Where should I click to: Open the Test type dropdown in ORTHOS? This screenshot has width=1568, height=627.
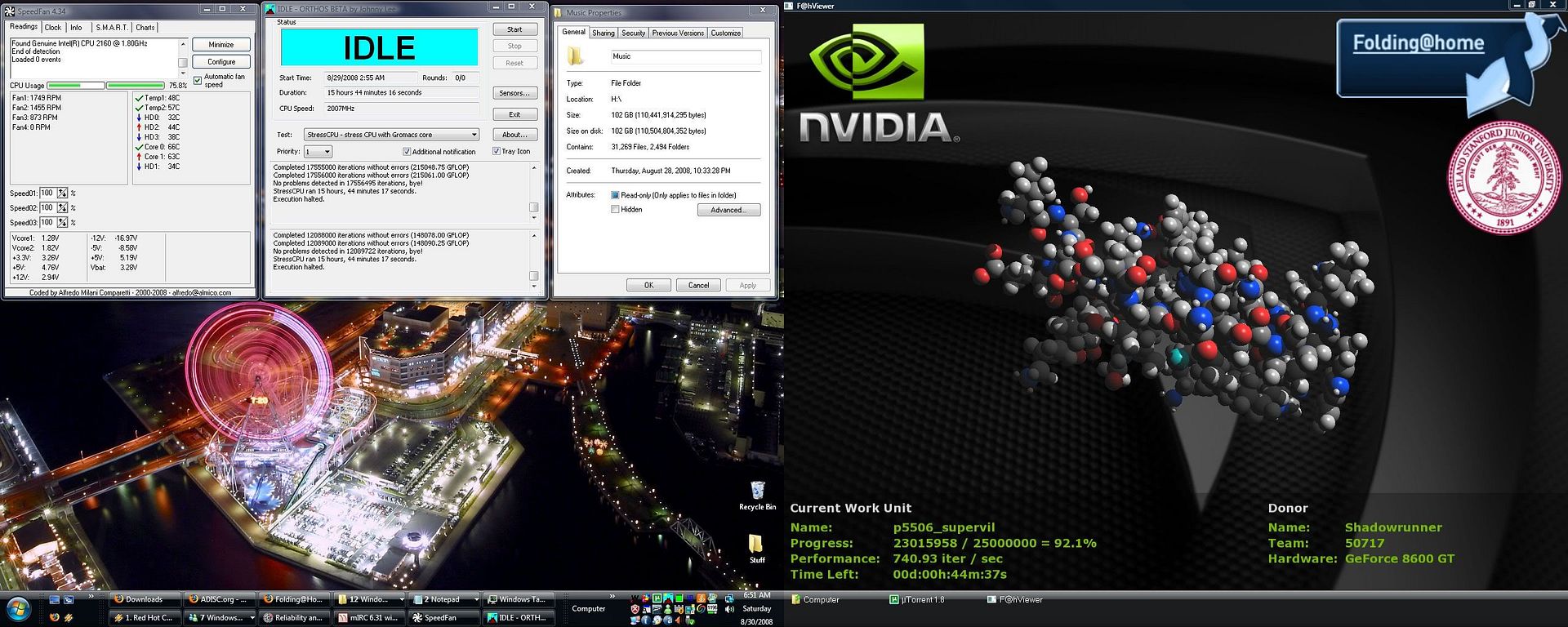point(391,135)
